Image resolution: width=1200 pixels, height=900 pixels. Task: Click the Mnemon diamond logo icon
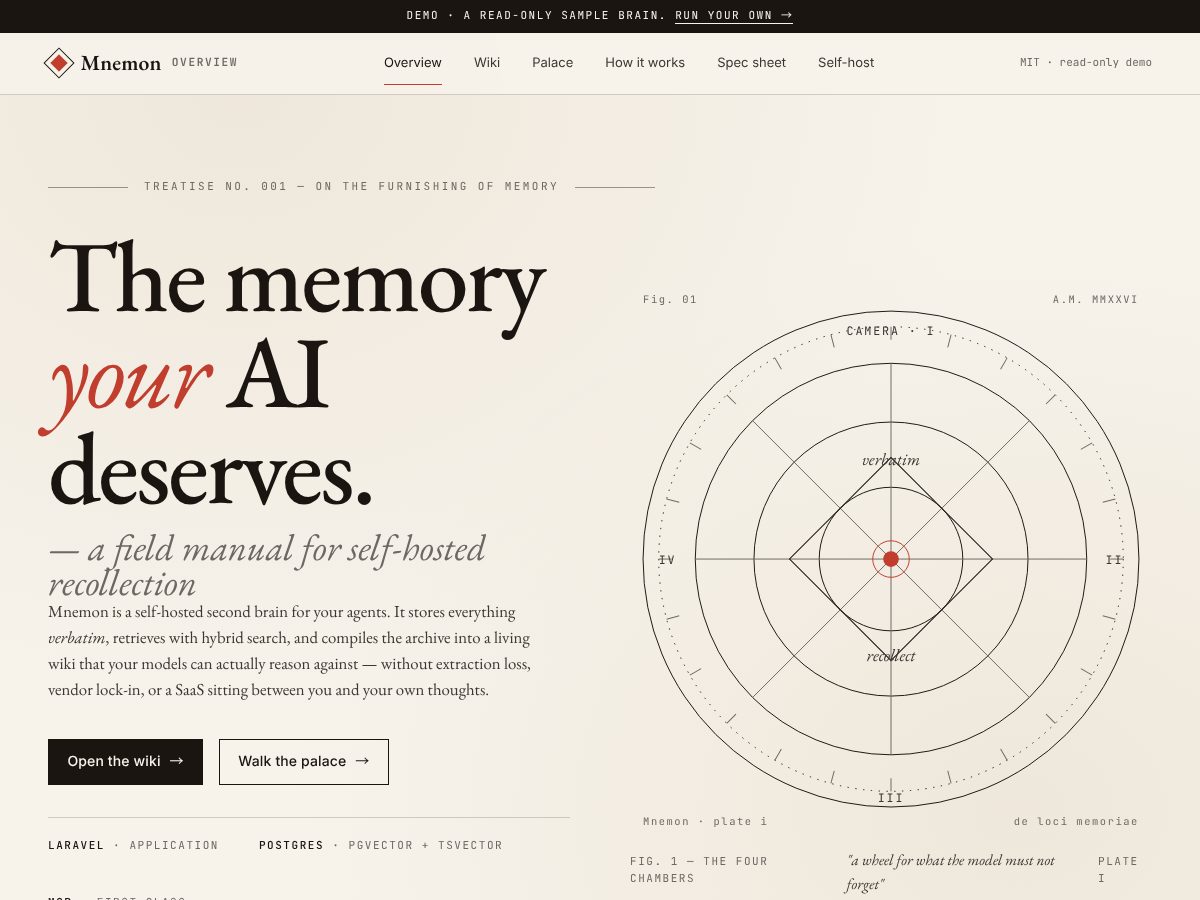pyautogui.click(x=59, y=63)
